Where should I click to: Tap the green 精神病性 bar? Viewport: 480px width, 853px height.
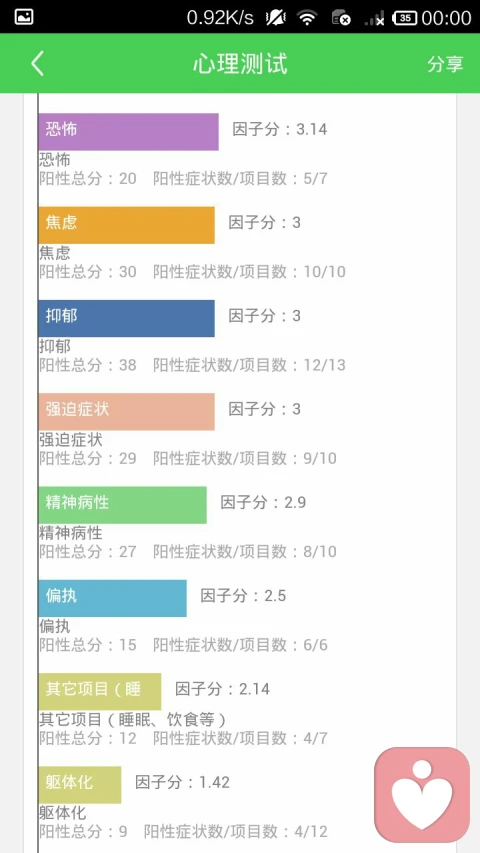point(122,505)
